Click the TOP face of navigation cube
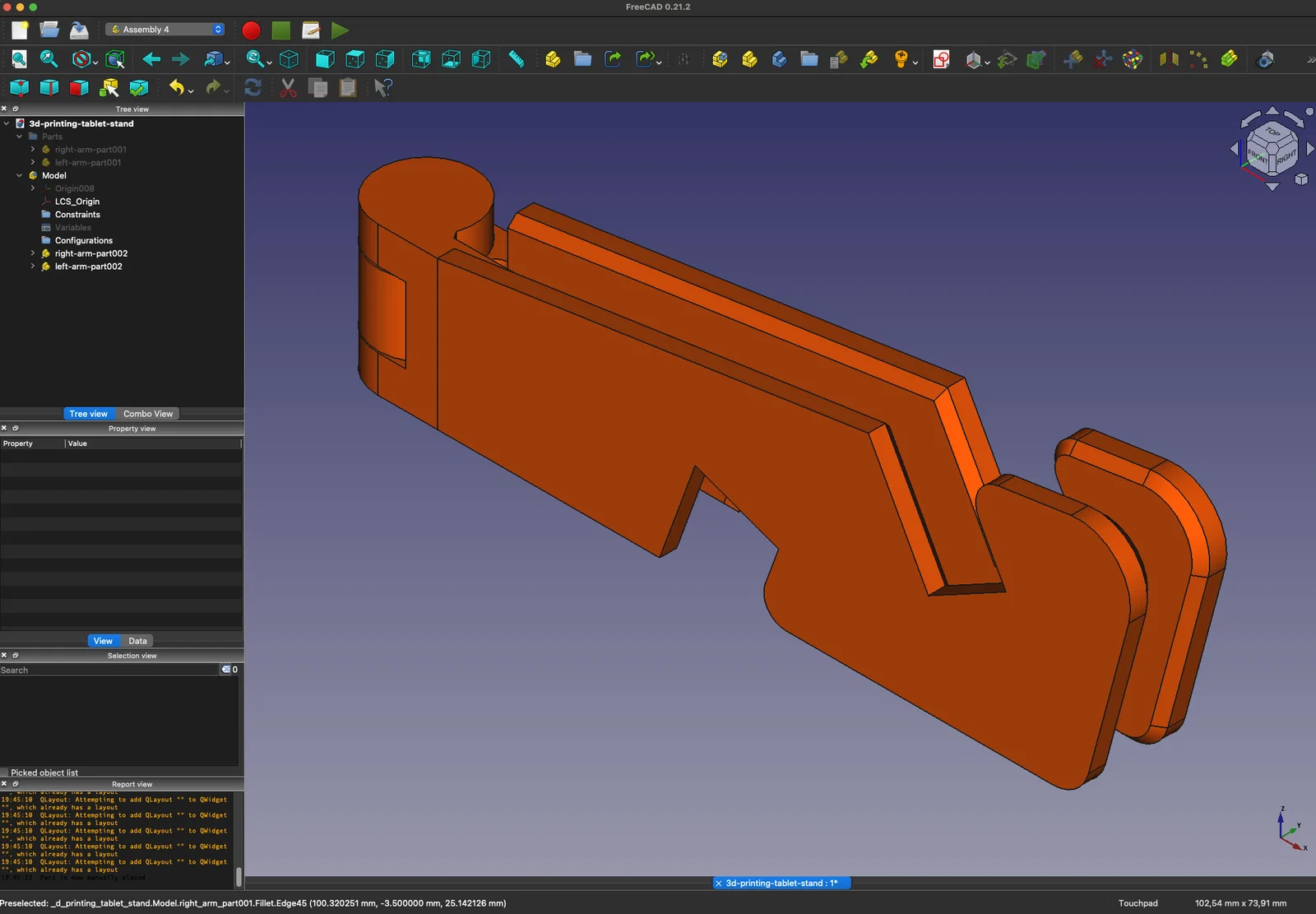 click(x=1273, y=132)
